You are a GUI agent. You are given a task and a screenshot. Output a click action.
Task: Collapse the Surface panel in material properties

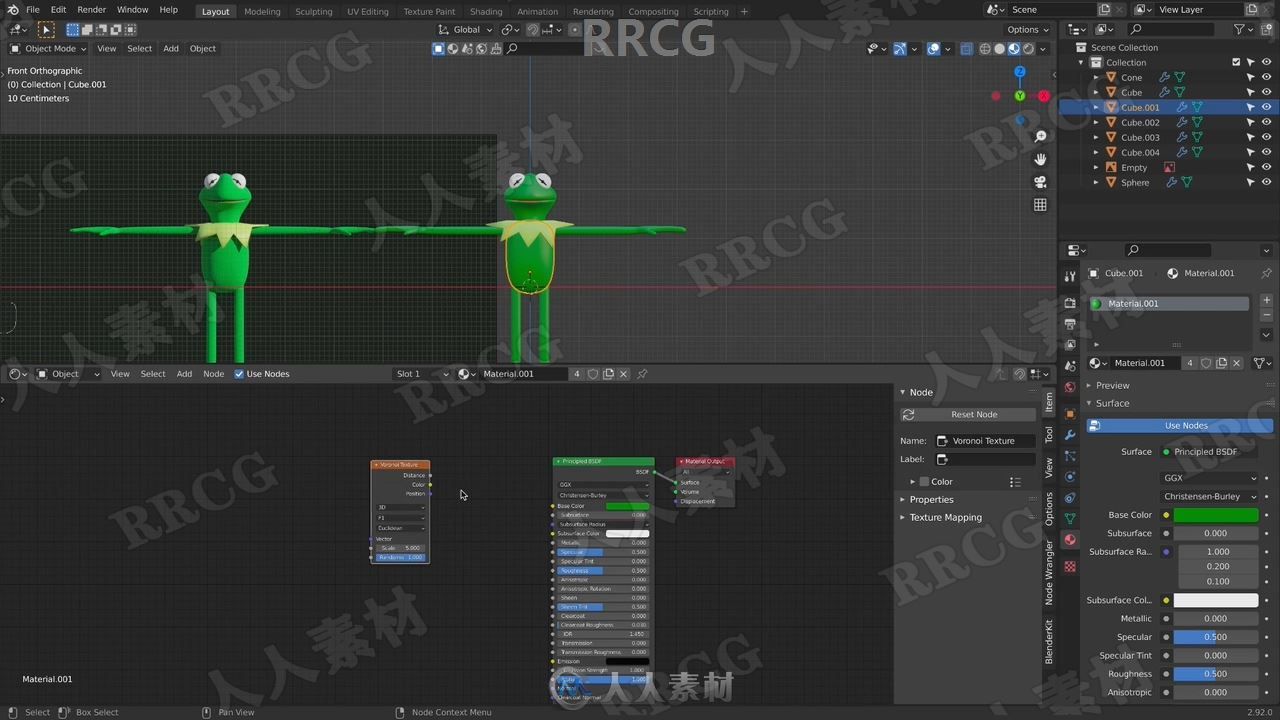click(1112, 403)
